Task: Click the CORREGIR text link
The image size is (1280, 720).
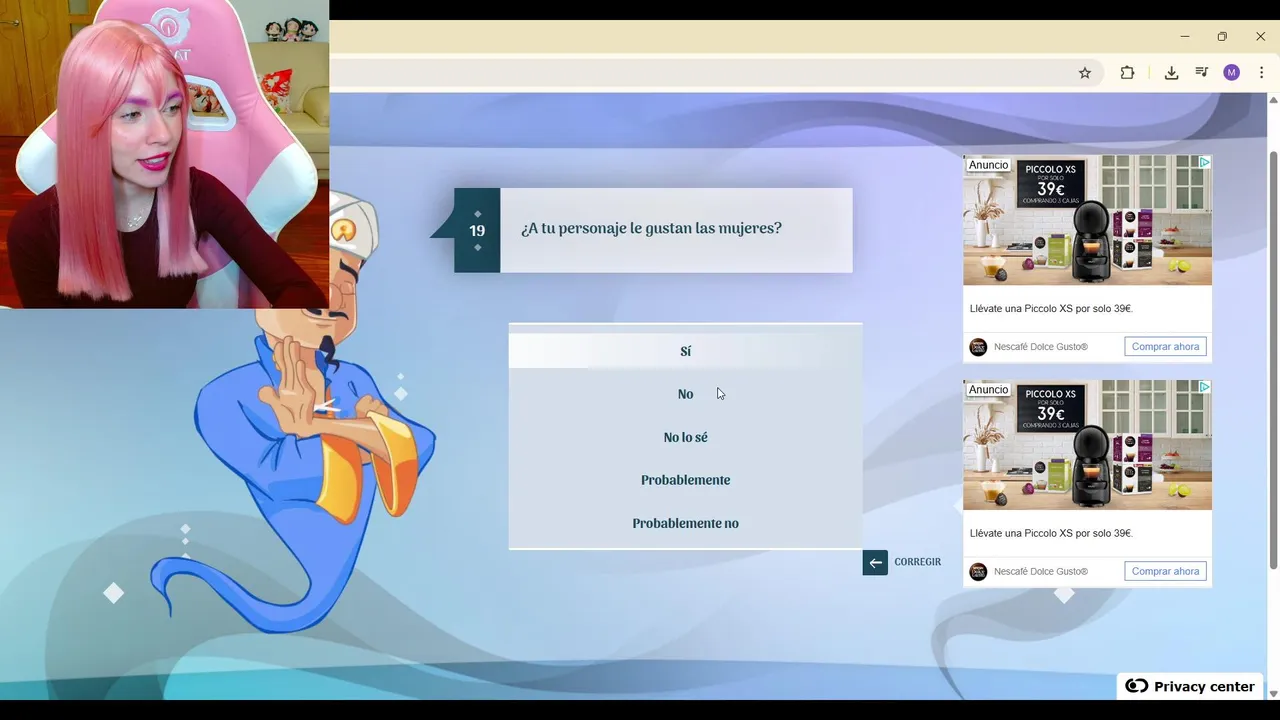Action: coord(918,562)
